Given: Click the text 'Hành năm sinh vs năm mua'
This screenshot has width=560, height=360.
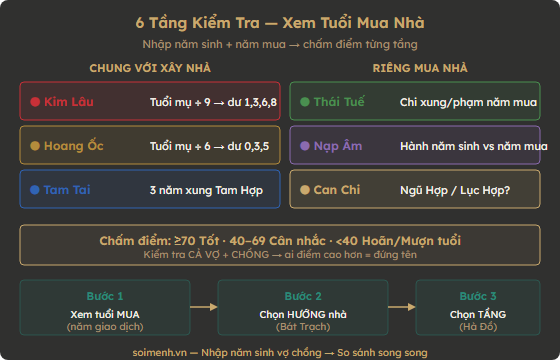Looking at the screenshot, I should point(474,146).
